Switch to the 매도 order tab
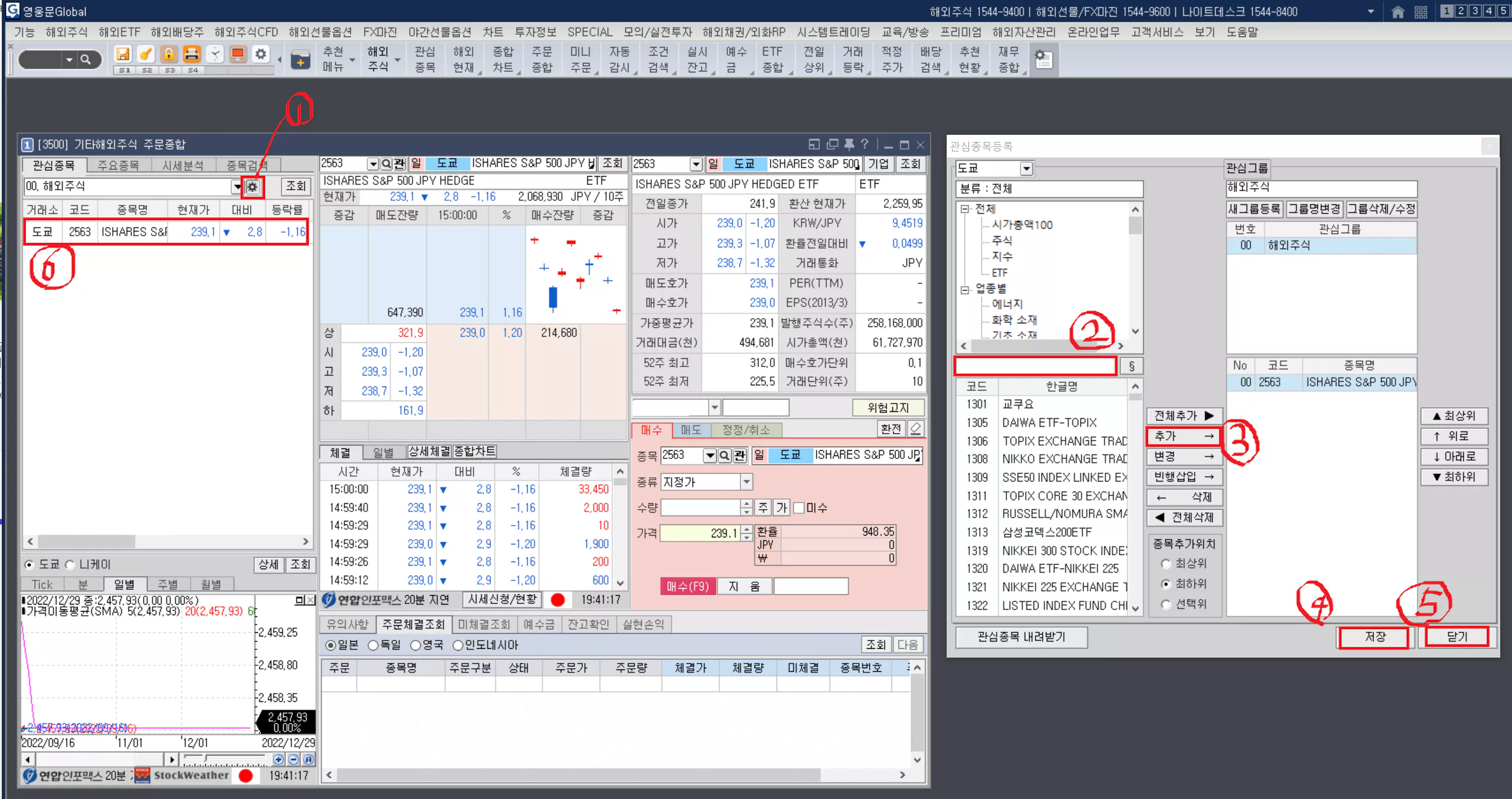The image size is (1512, 799). [691, 430]
